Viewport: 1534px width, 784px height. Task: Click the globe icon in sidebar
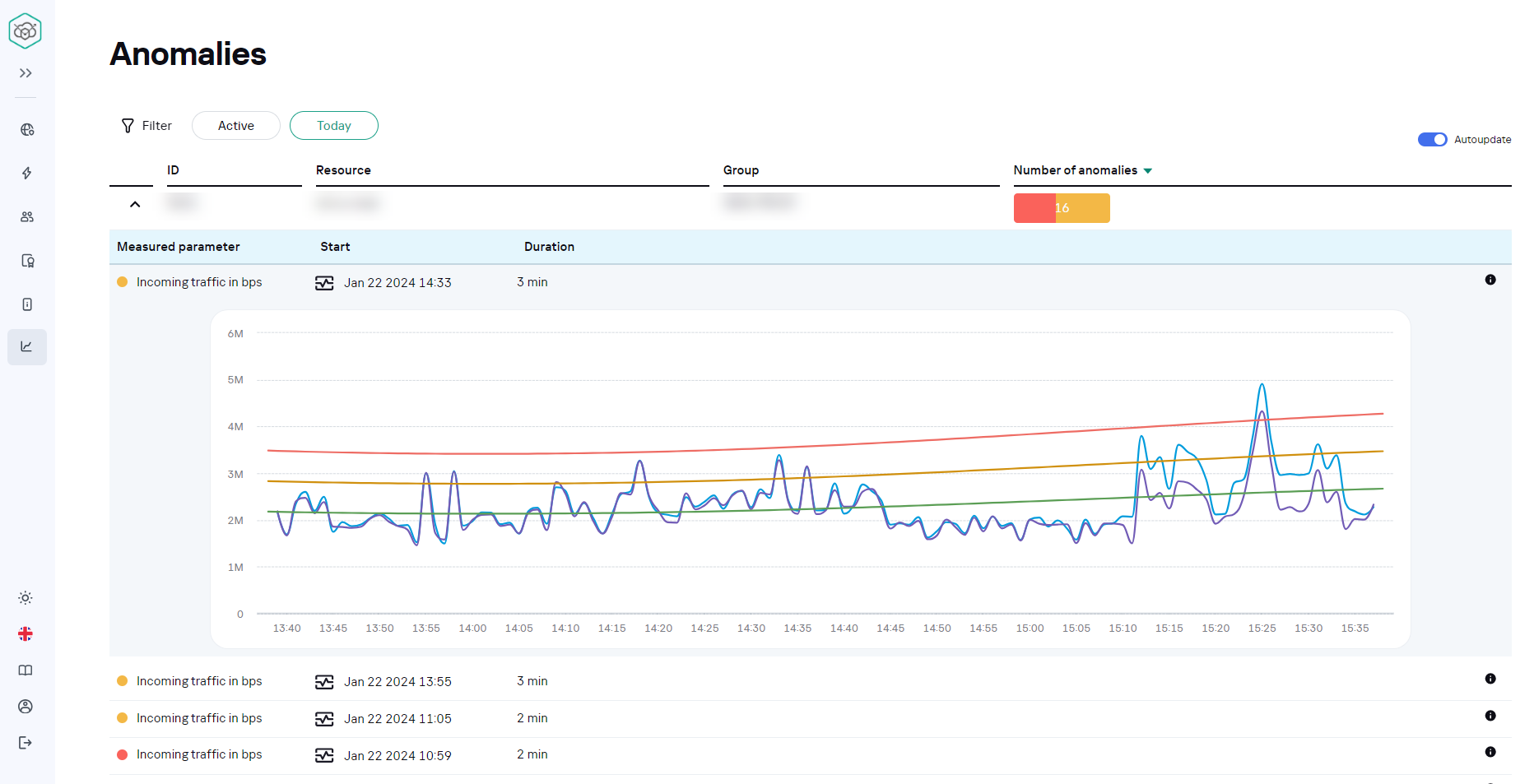pyautogui.click(x=27, y=130)
